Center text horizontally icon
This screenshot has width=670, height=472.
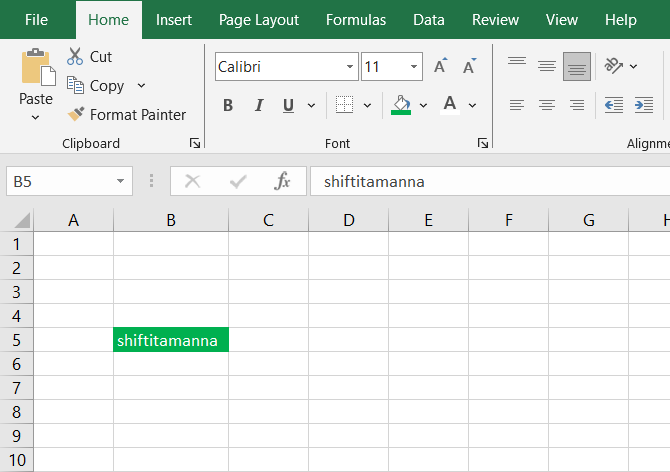point(547,105)
